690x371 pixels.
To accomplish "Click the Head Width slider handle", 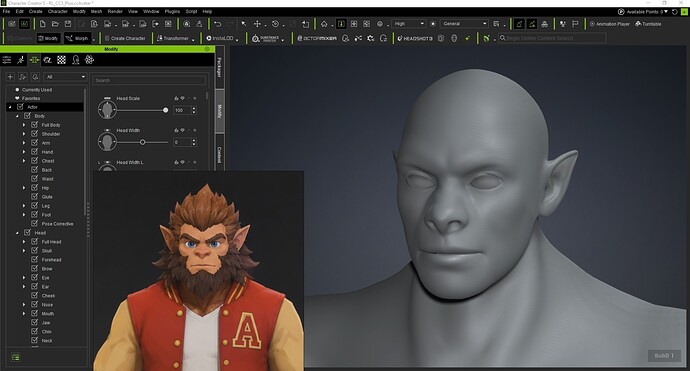I will (143, 142).
